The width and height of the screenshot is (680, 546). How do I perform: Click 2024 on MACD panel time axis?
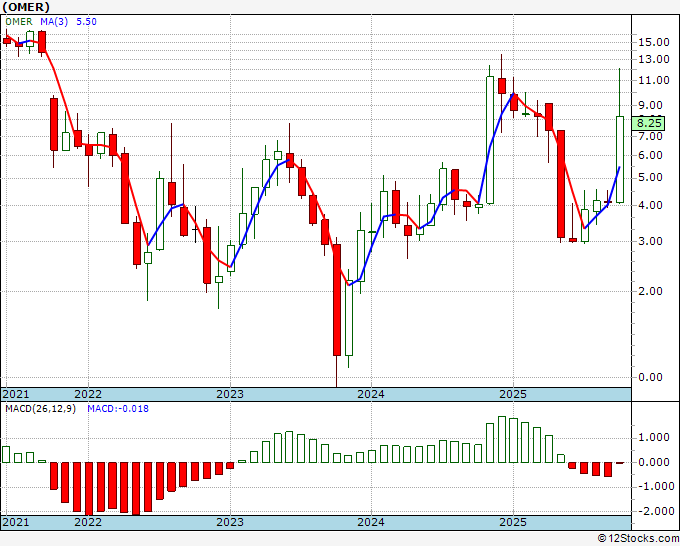(x=371, y=522)
